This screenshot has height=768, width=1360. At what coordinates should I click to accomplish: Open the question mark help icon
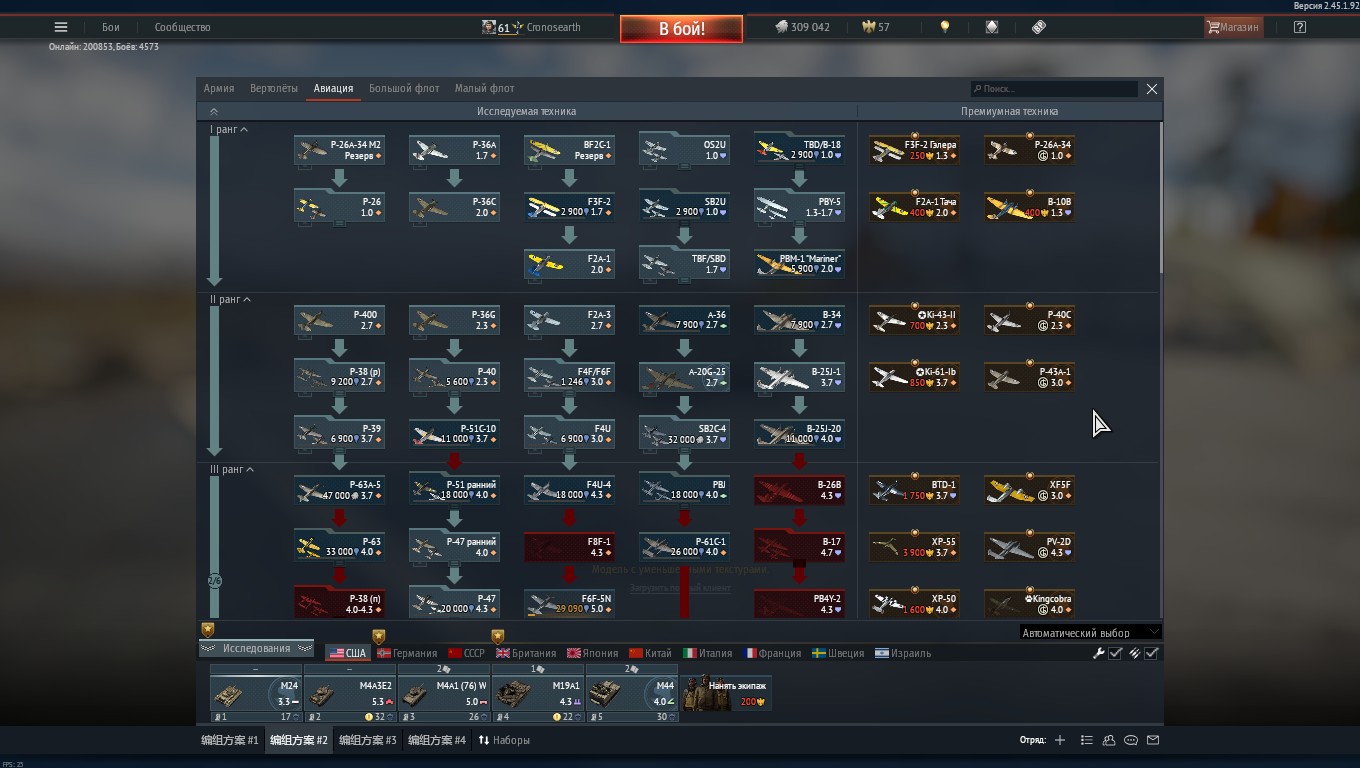click(x=1300, y=27)
